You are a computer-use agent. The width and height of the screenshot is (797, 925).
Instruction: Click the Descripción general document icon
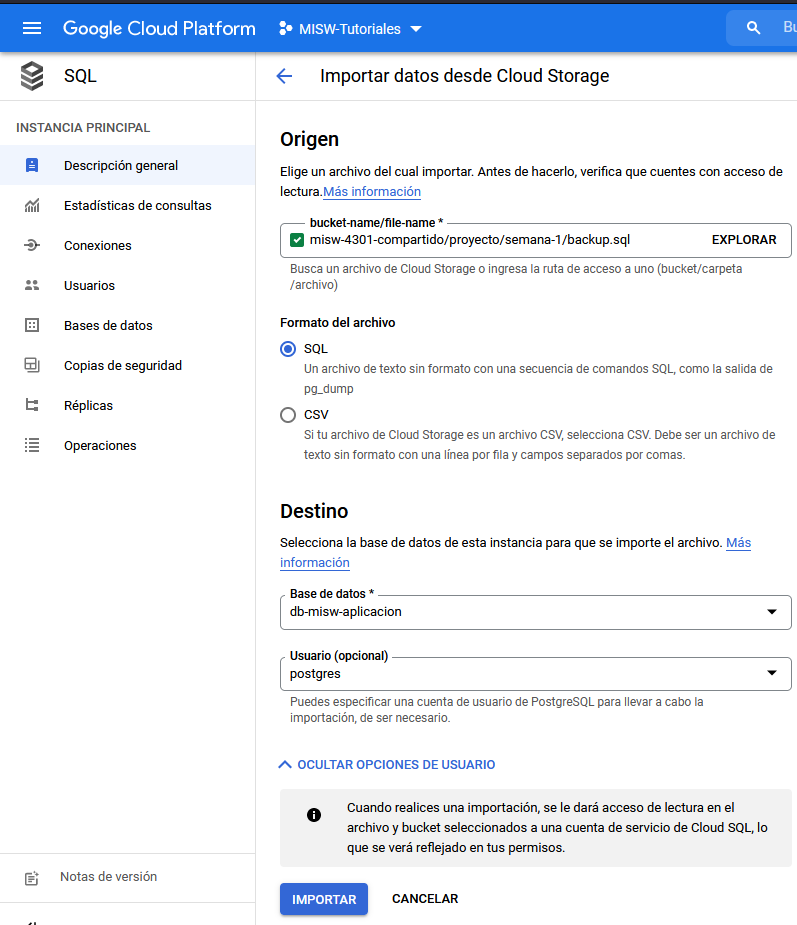32,165
